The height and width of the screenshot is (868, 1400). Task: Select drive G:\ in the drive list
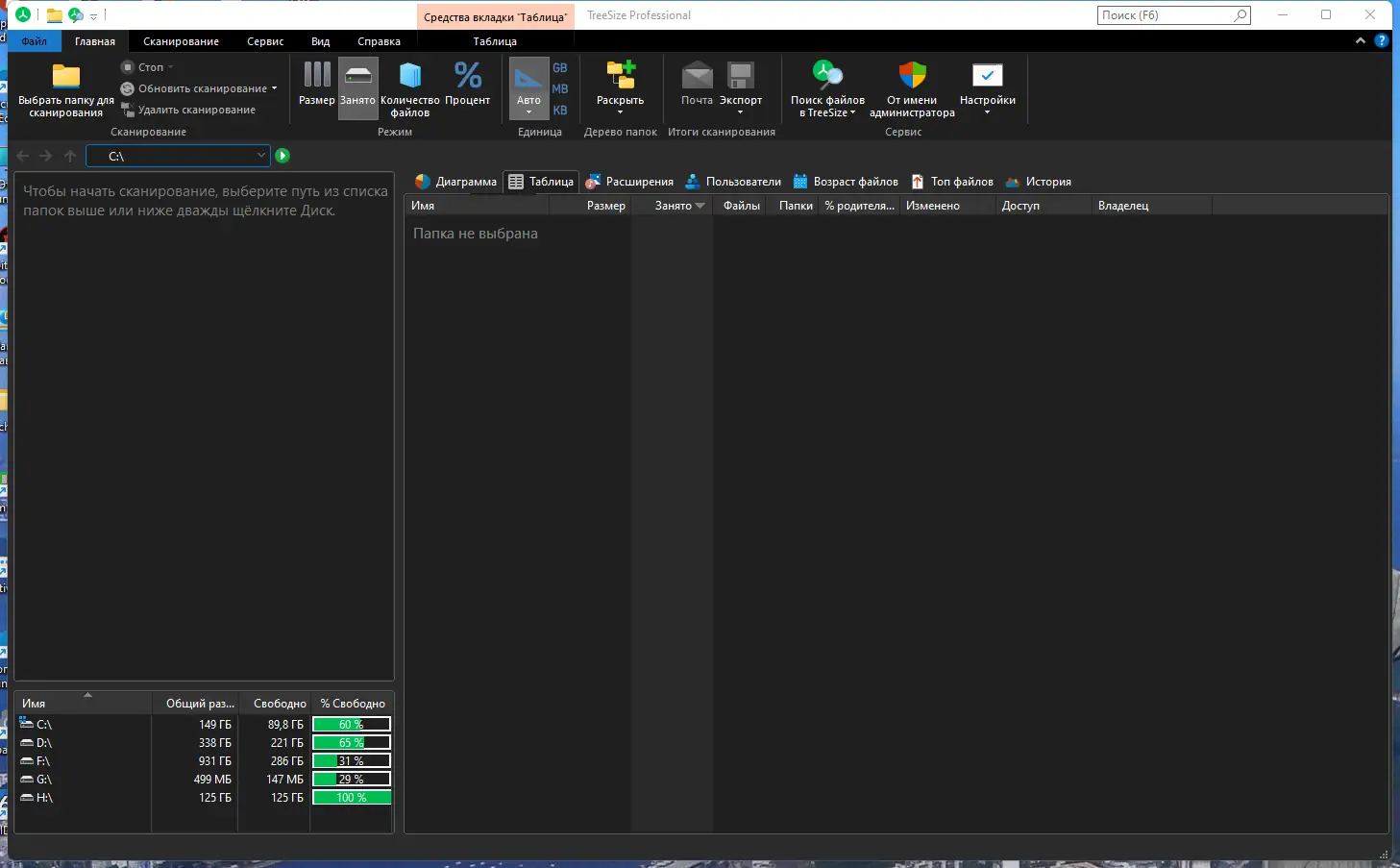pyautogui.click(x=204, y=780)
